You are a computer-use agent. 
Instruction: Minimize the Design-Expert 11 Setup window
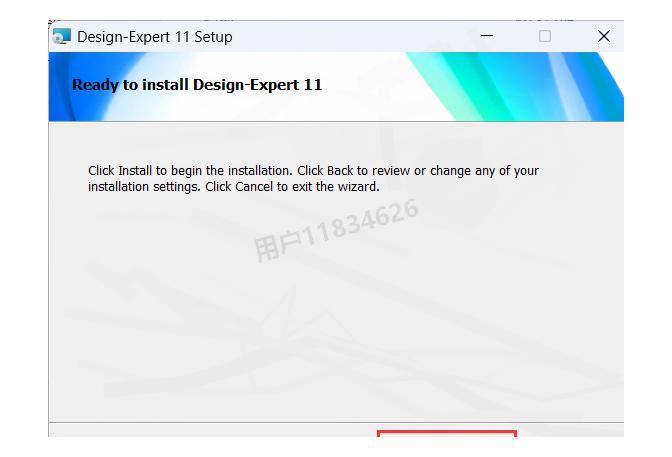tap(487, 36)
